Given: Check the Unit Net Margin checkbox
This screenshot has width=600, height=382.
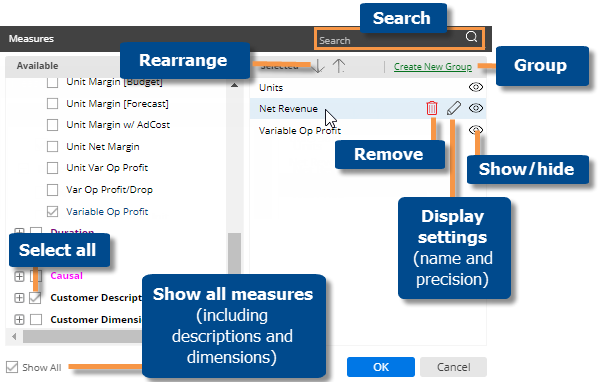Looking at the screenshot, I should (52, 147).
